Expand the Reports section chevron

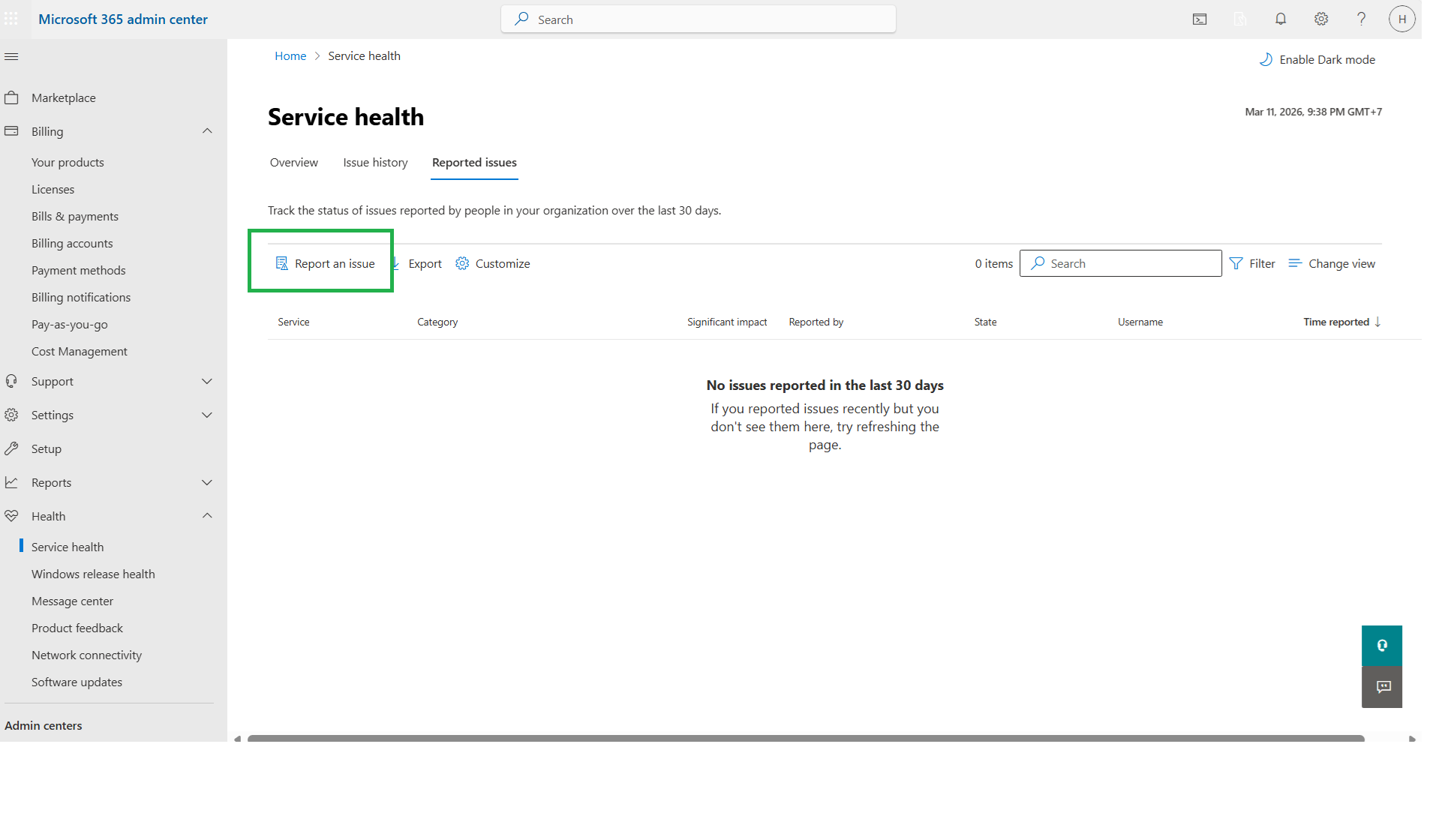tap(207, 482)
